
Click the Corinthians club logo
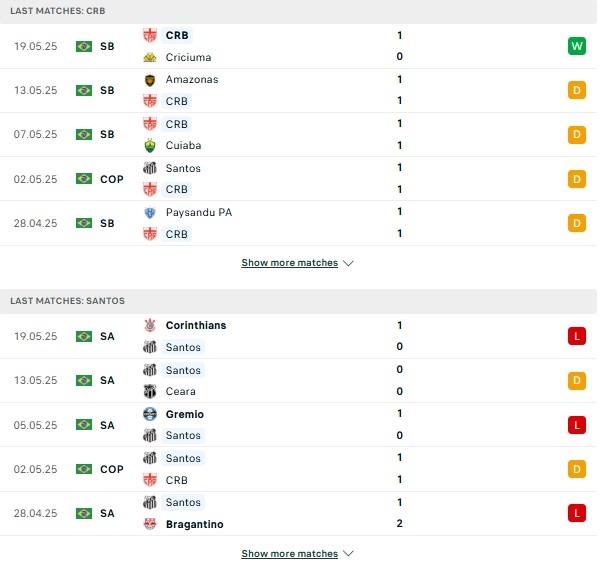click(x=150, y=325)
